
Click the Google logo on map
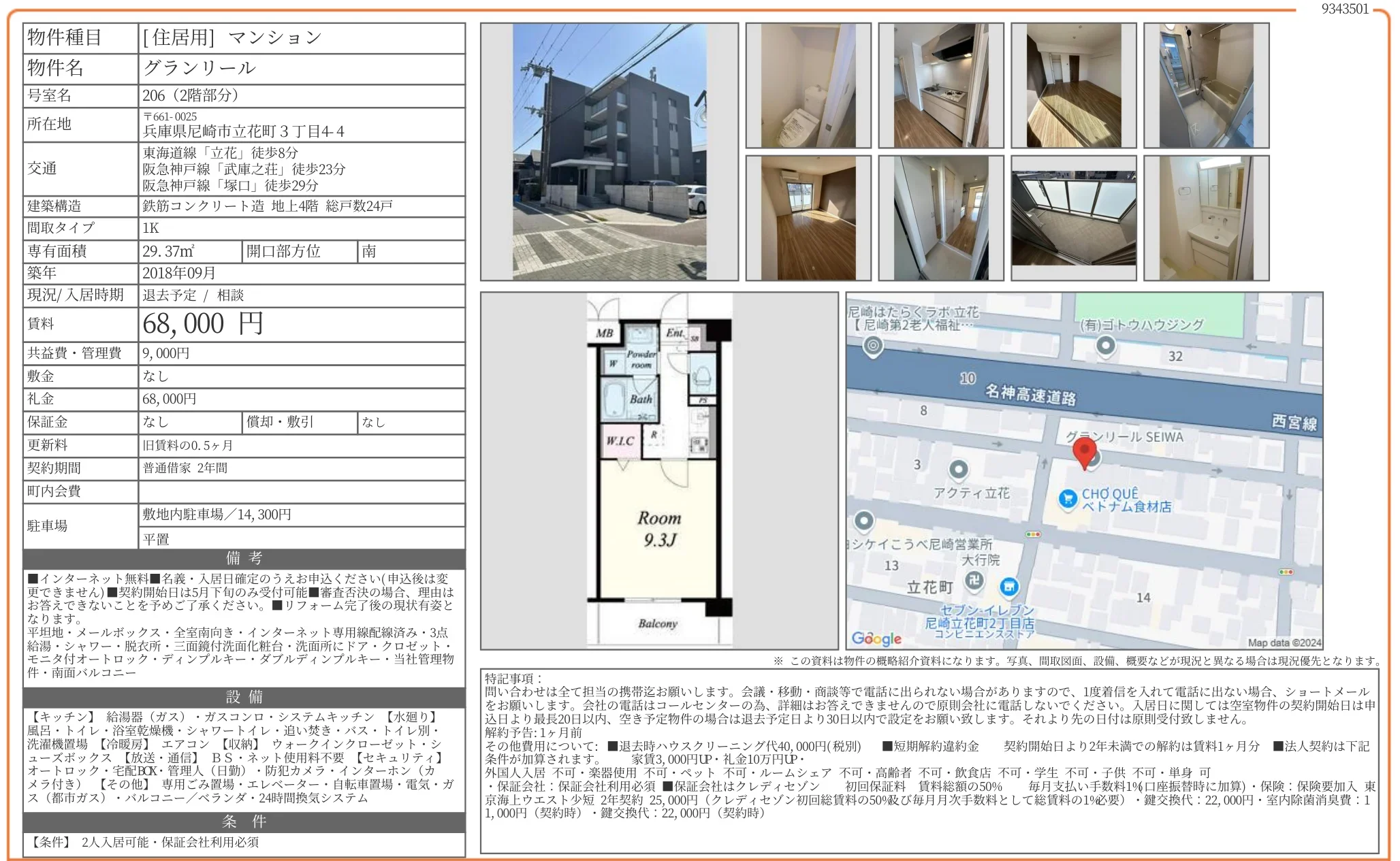876,638
